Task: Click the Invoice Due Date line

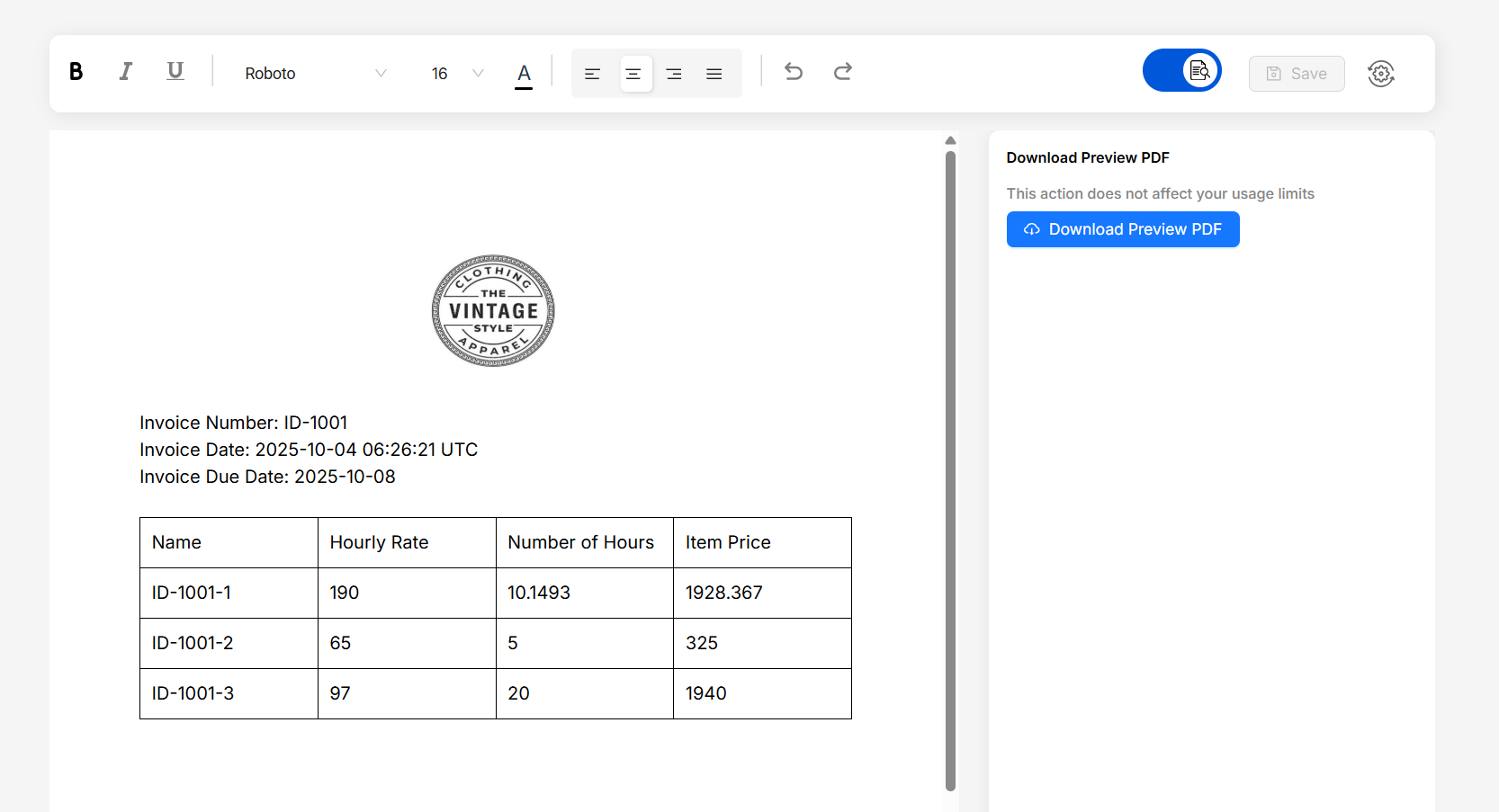Action: coord(267,477)
